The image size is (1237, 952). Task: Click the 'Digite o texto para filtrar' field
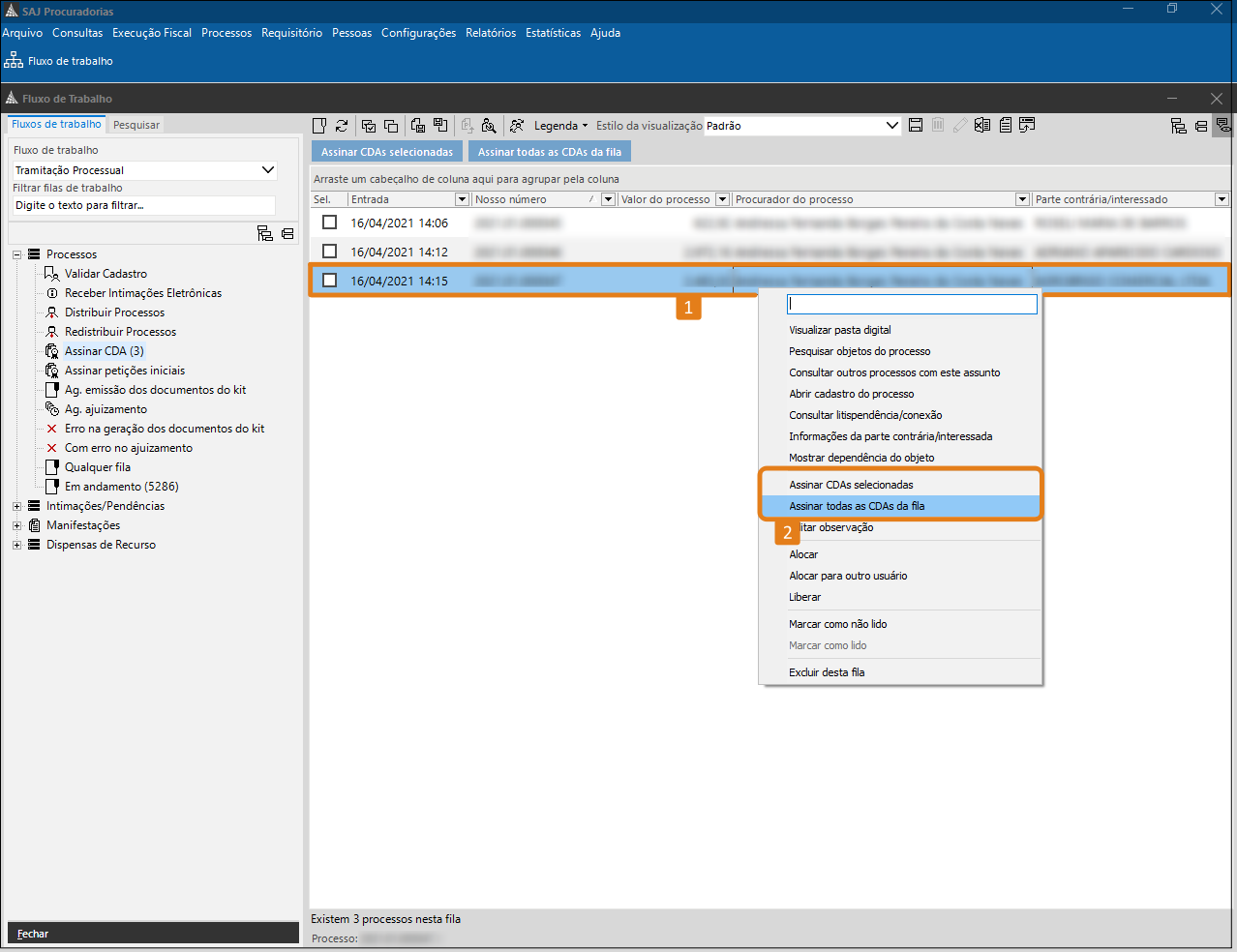click(x=143, y=205)
